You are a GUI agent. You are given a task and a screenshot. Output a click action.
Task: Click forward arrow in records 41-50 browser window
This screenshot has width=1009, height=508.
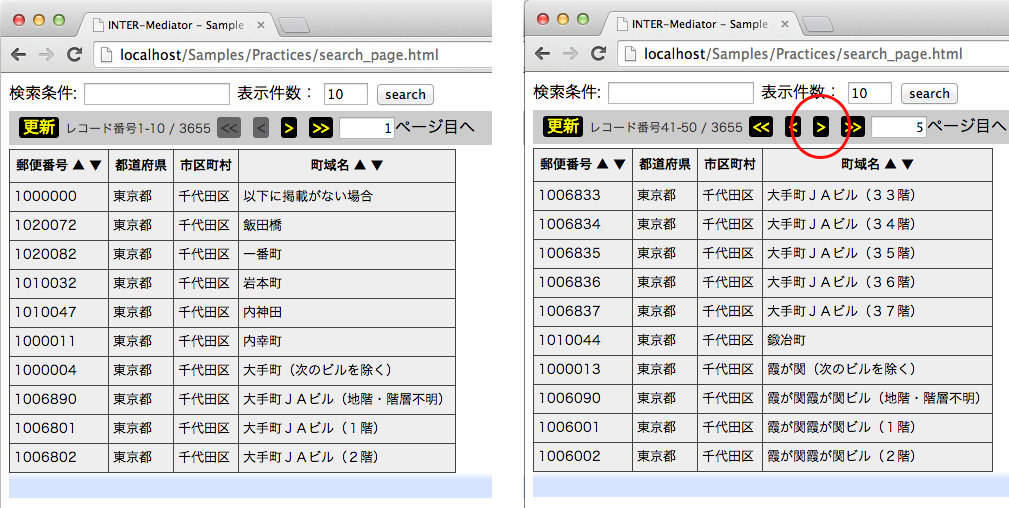[x=570, y=53]
